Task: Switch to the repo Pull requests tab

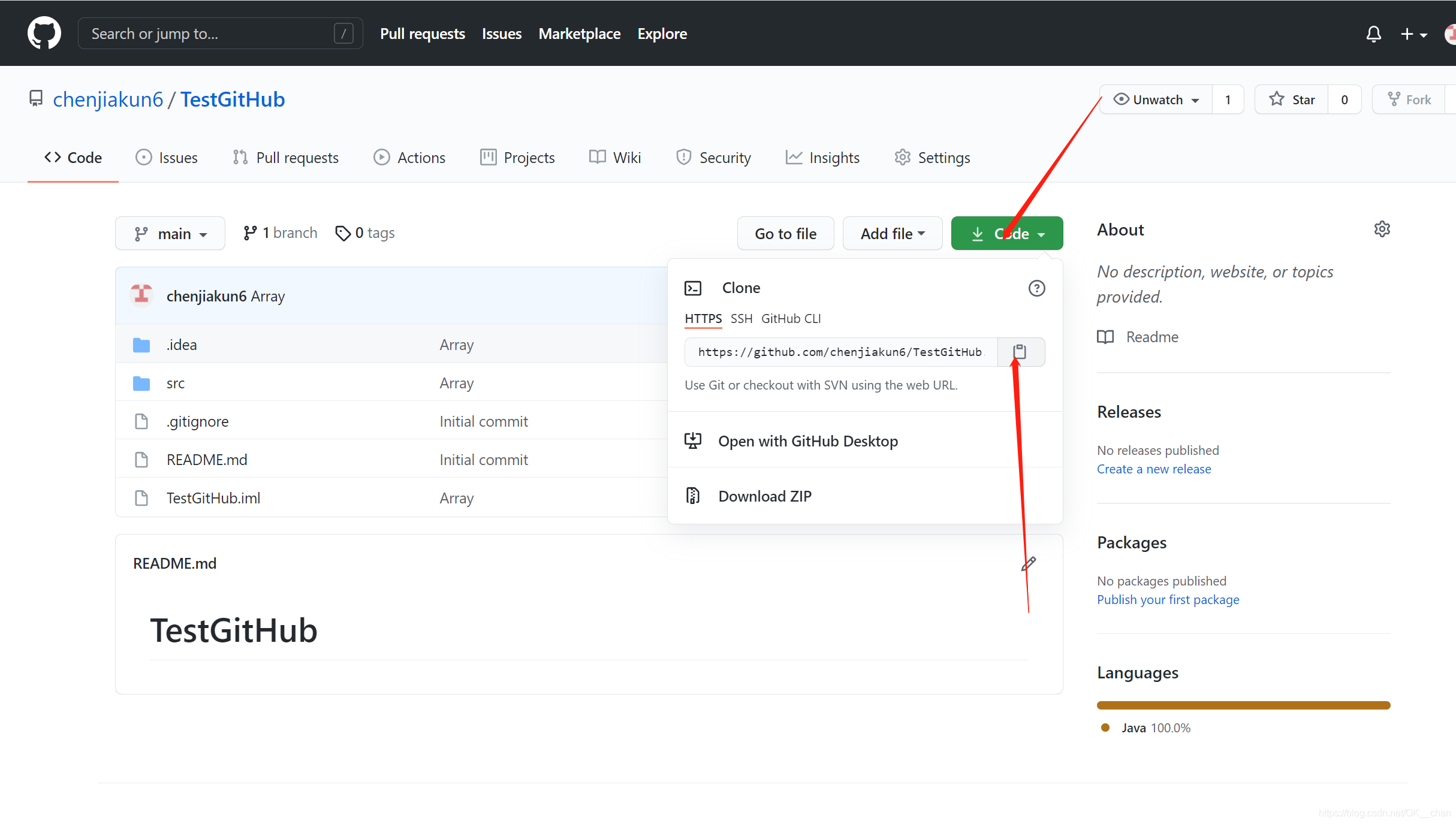Action: tap(286, 158)
